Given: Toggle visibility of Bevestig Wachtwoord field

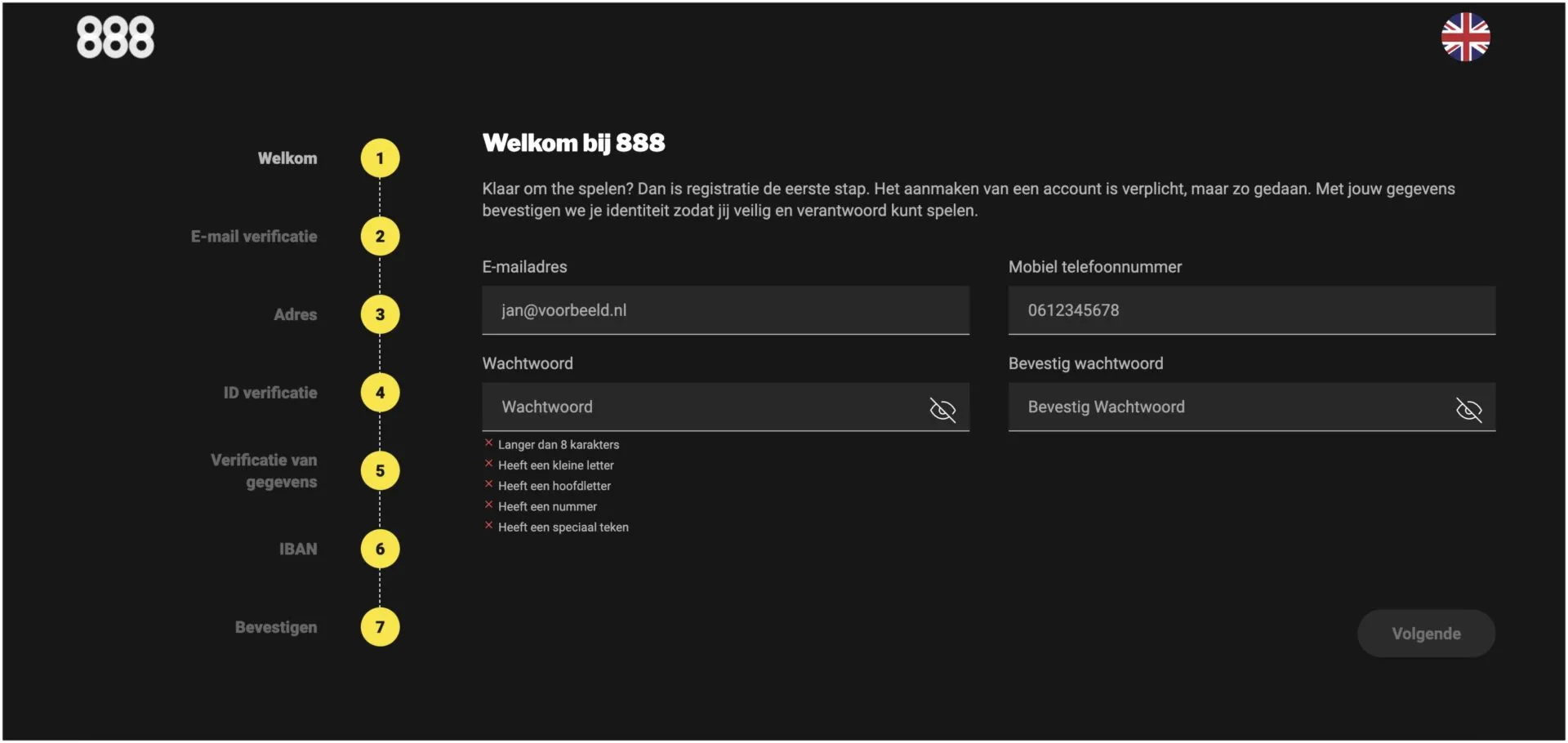Looking at the screenshot, I should click(x=1468, y=409).
